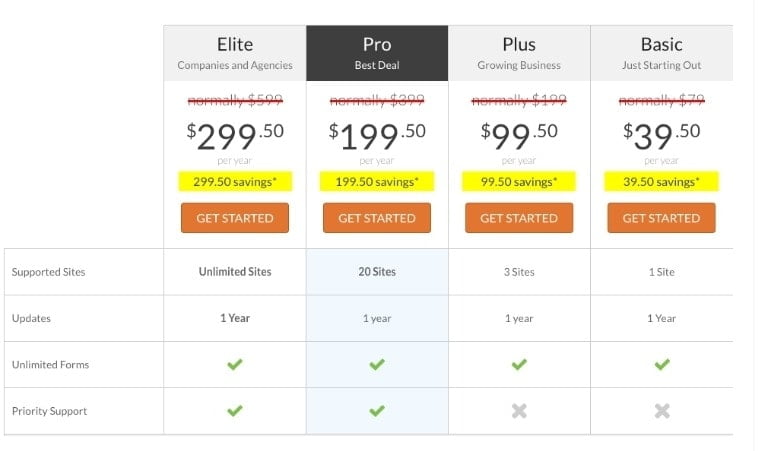Click the 20 Sites cell for Pro

377,272
